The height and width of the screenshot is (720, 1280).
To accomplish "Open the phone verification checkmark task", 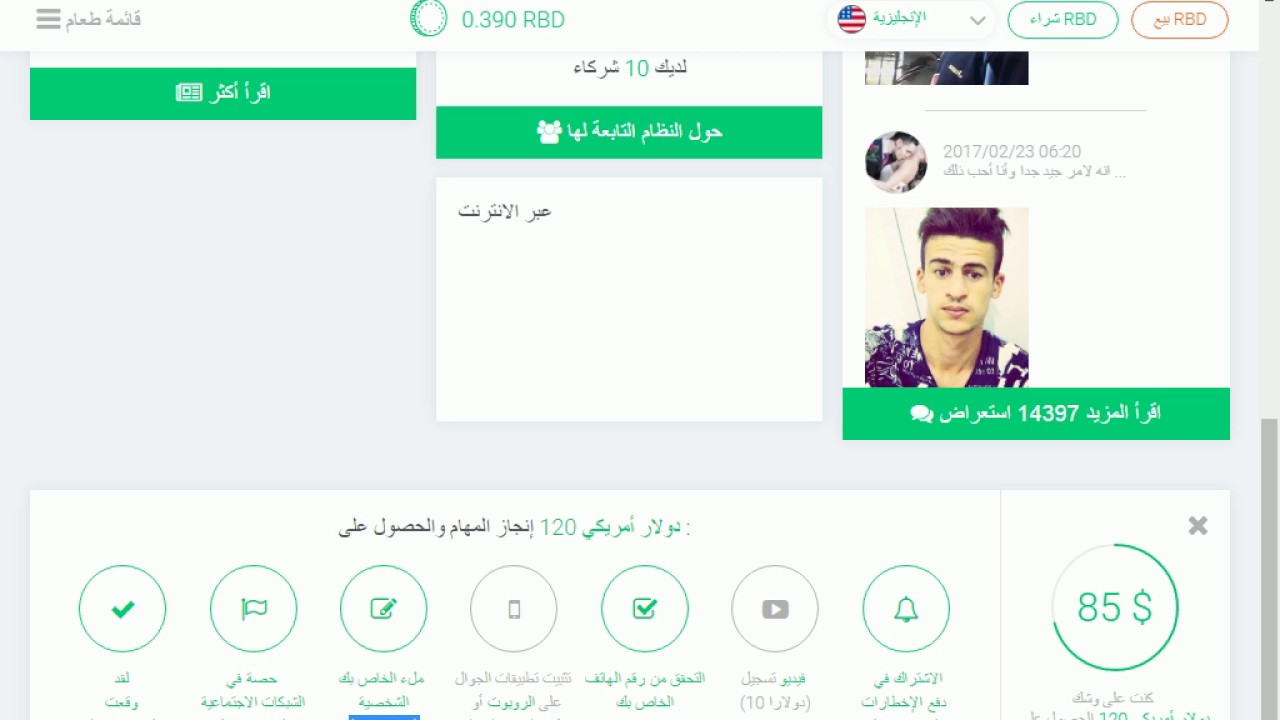I will tap(645, 609).
